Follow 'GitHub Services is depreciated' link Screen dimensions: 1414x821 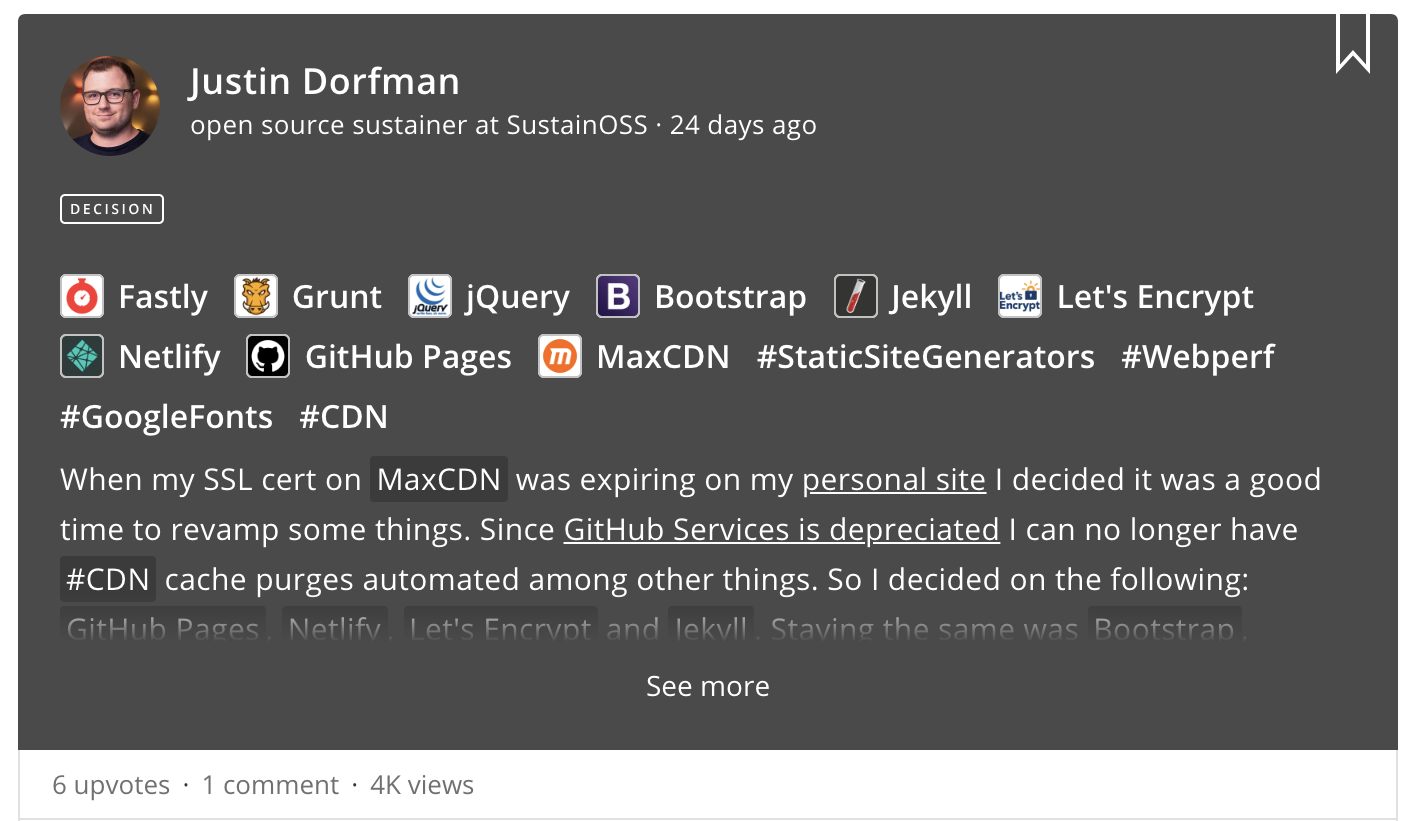pyautogui.click(x=782, y=529)
